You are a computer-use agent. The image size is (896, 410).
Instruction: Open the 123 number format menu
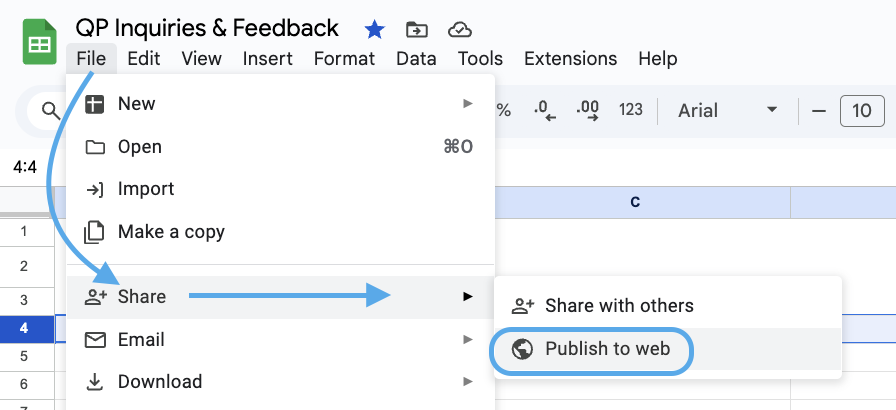point(630,110)
